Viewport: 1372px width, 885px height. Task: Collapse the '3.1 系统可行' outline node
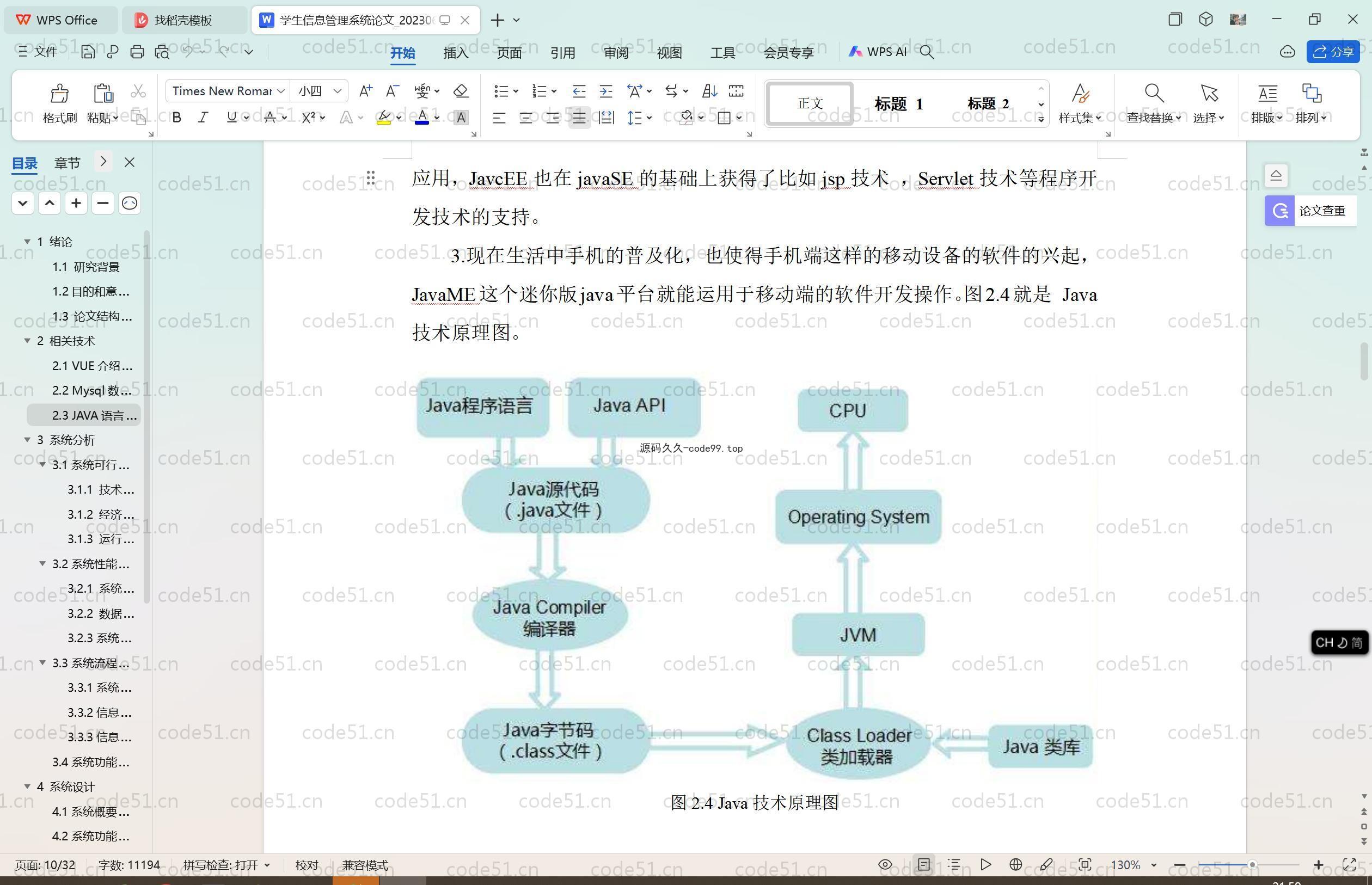(x=42, y=464)
